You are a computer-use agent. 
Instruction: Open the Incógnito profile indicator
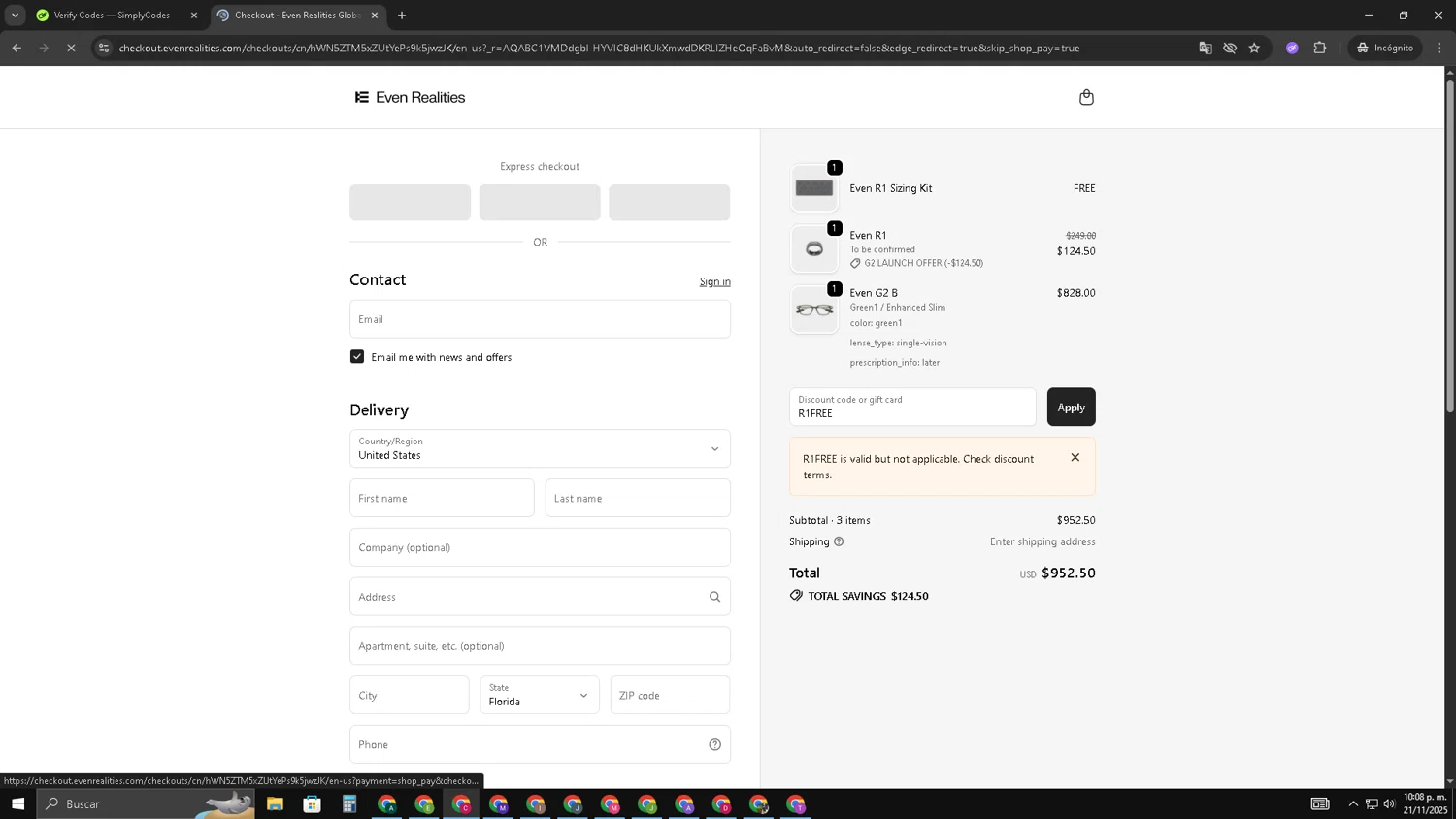pyautogui.click(x=1386, y=48)
